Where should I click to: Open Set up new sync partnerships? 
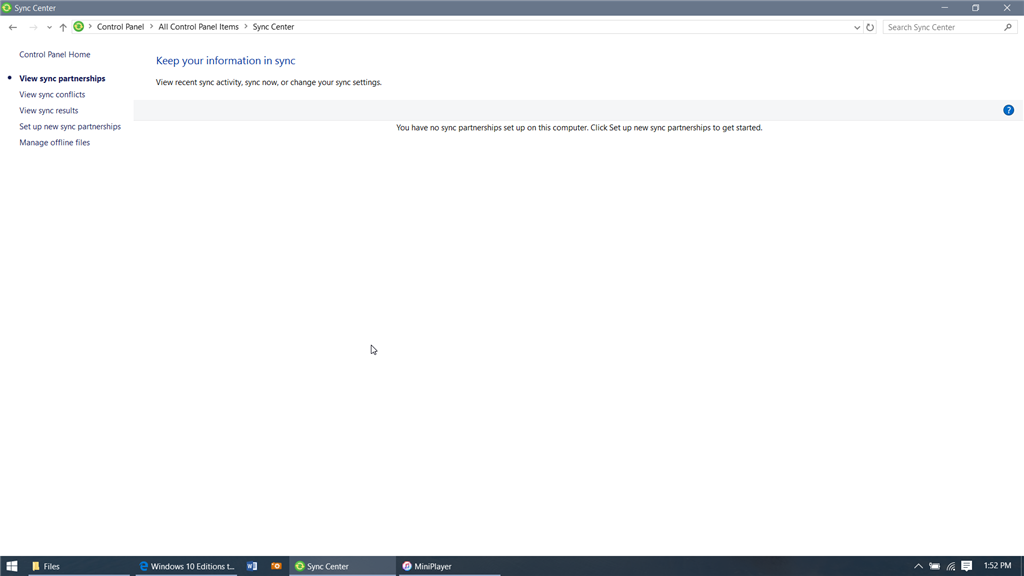coord(69,126)
